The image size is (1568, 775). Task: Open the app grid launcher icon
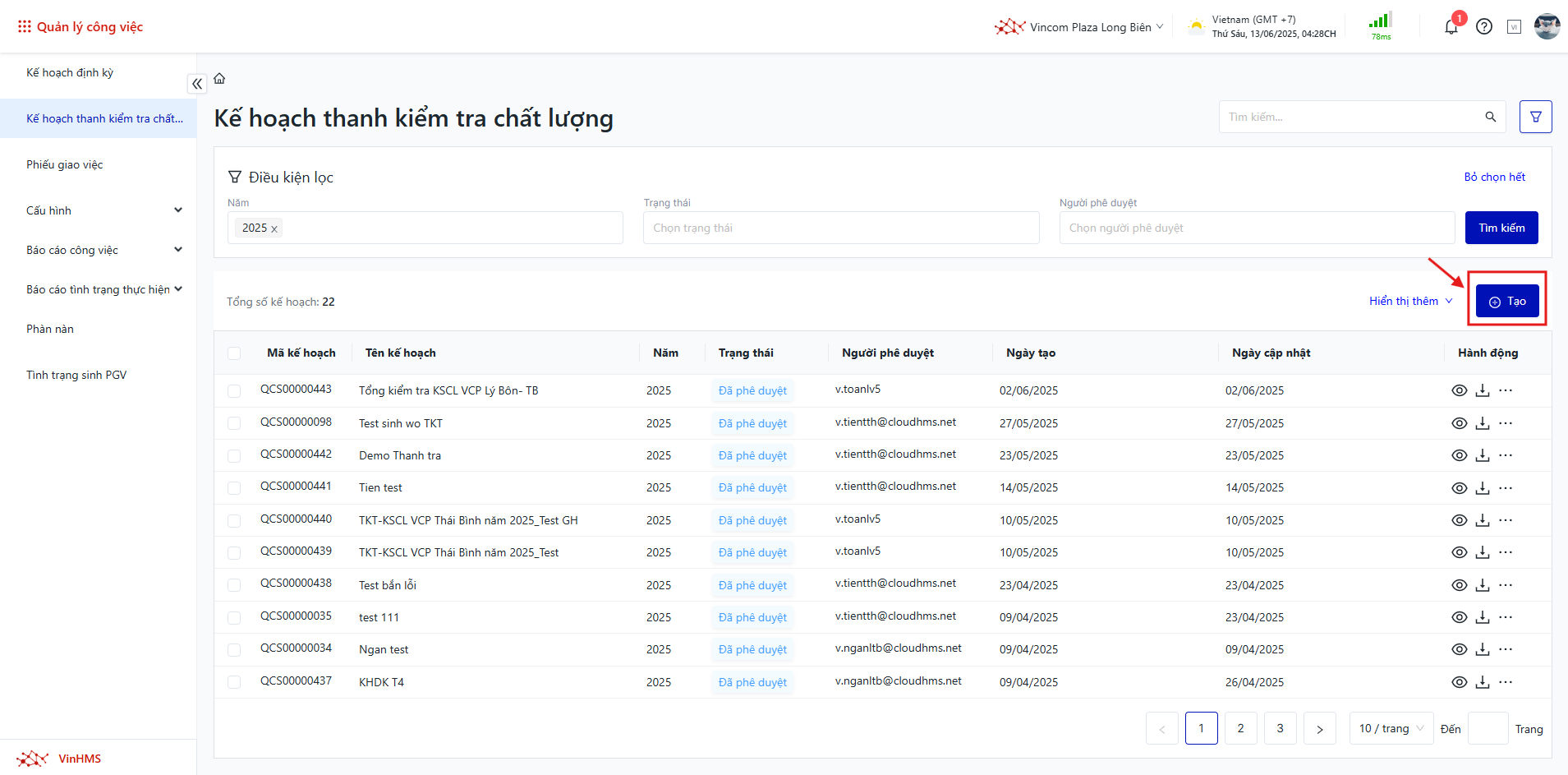pos(25,27)
